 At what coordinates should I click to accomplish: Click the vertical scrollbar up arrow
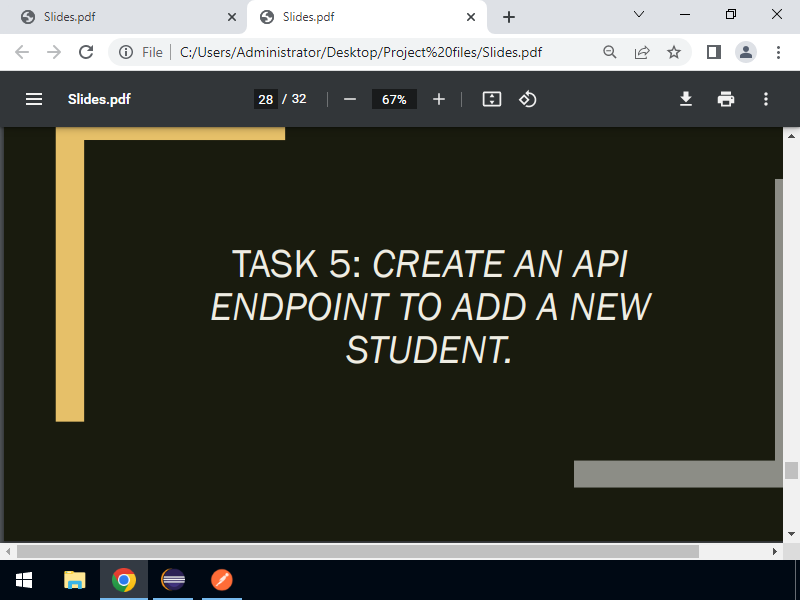791,136
